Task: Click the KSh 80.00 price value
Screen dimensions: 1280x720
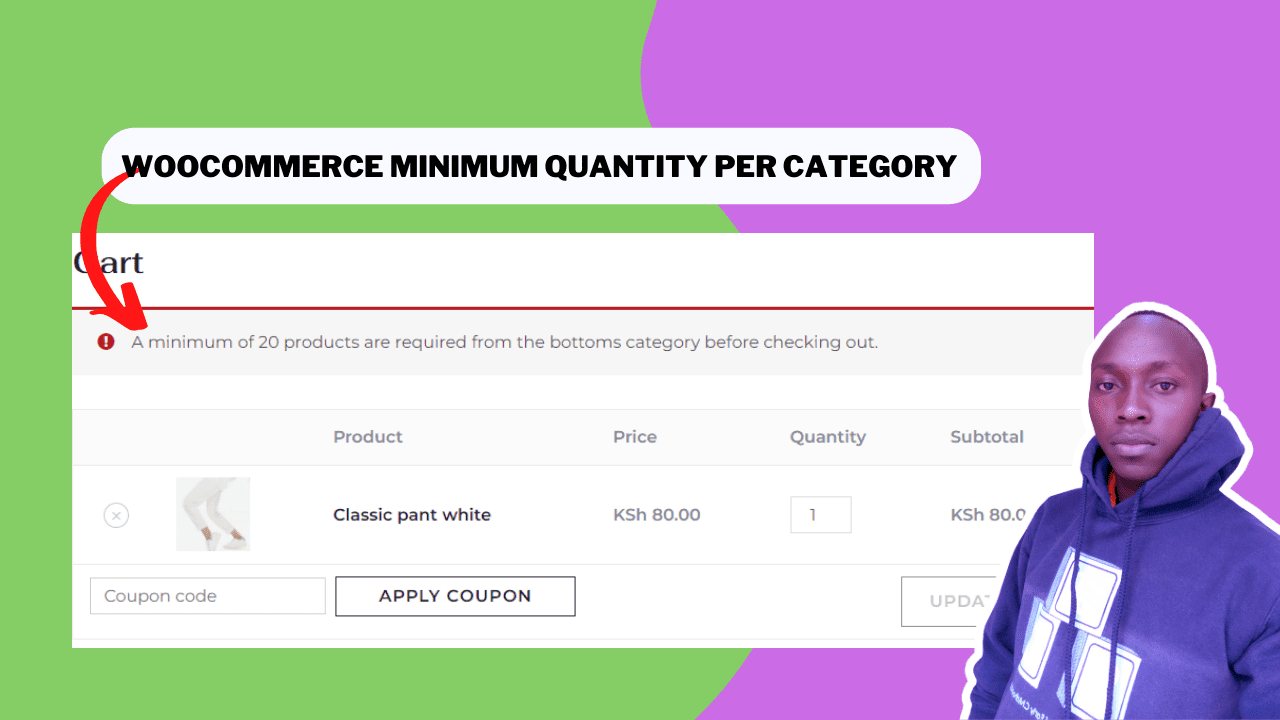Action: 657,515
